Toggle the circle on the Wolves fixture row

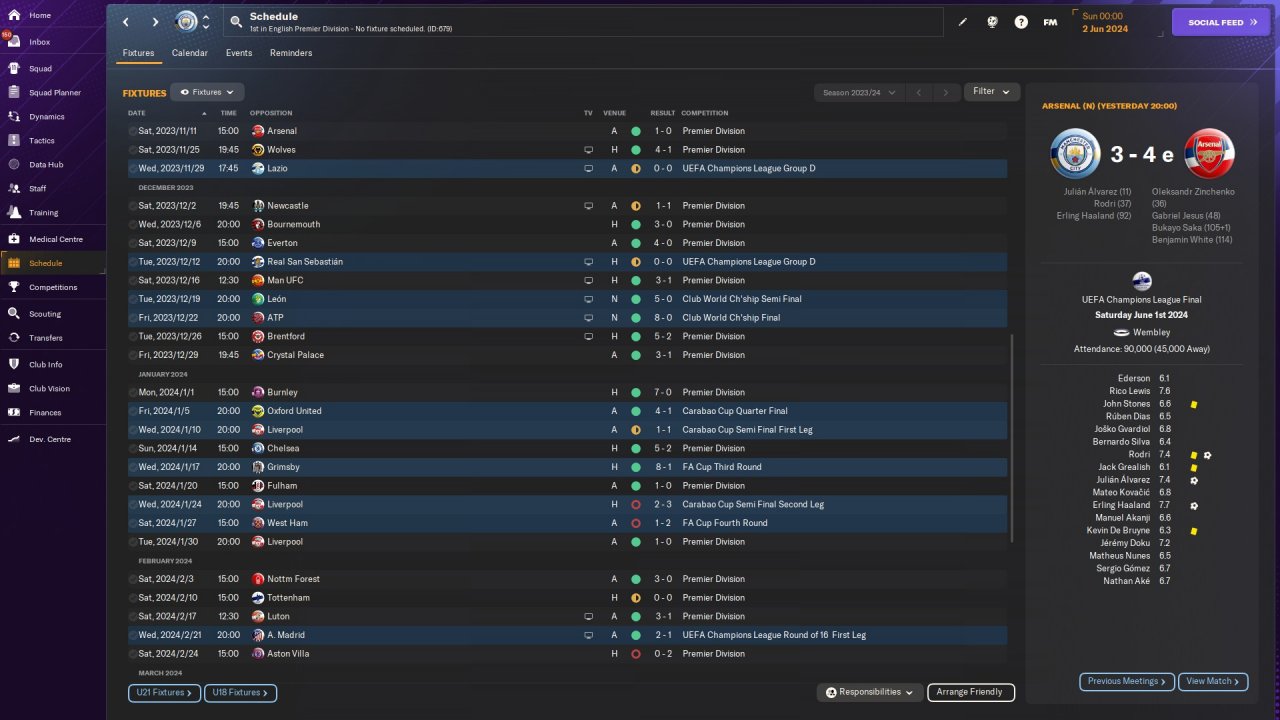[x=133, y=150]
